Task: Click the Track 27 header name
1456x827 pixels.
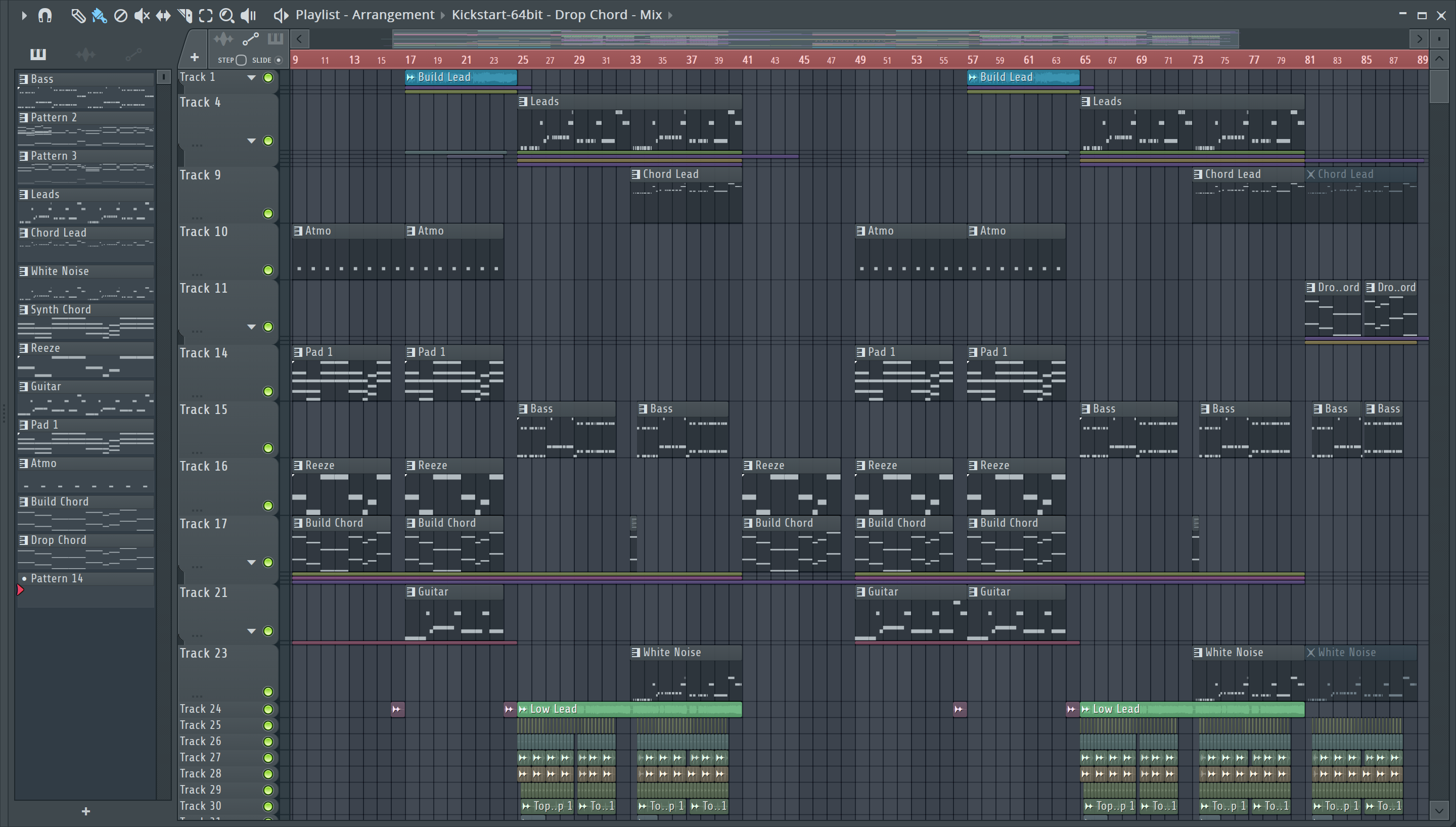Action: click(x=201, y=757)
